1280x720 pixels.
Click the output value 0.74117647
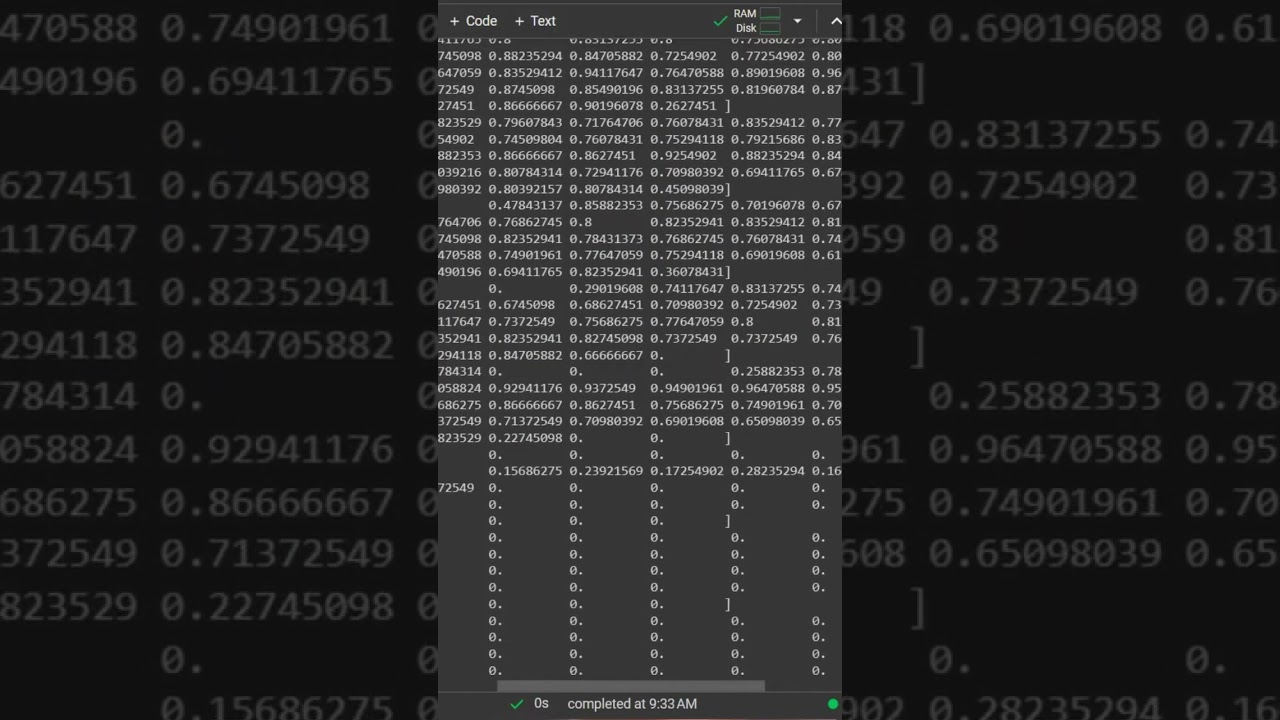point(687,289)
